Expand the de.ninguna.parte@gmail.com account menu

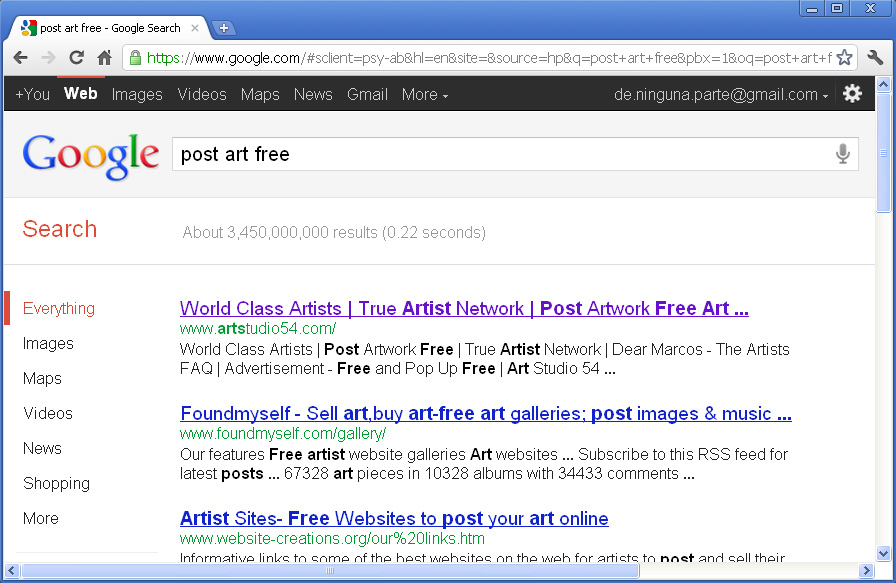721,94
